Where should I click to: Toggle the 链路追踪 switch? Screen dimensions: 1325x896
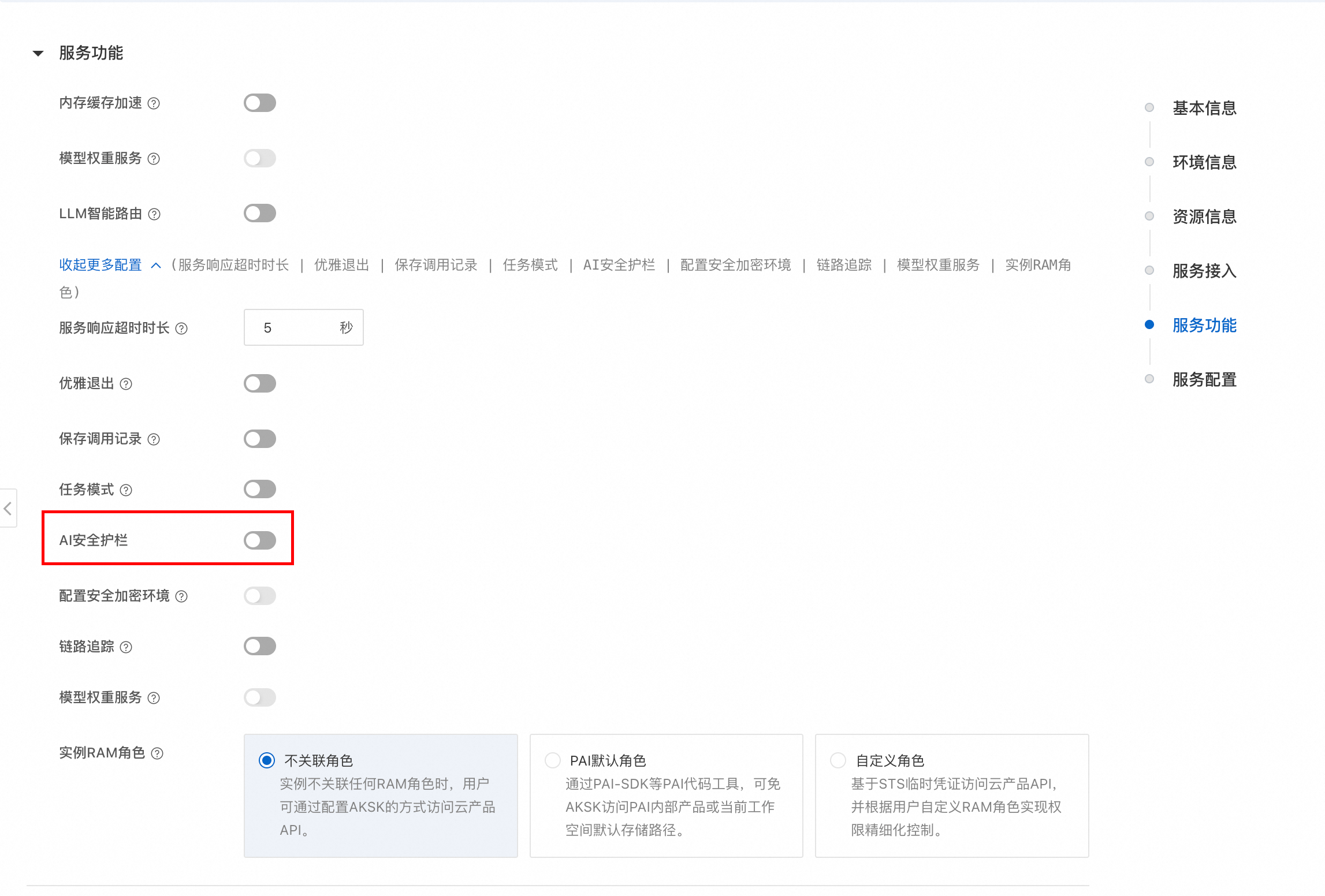[259, 646]
